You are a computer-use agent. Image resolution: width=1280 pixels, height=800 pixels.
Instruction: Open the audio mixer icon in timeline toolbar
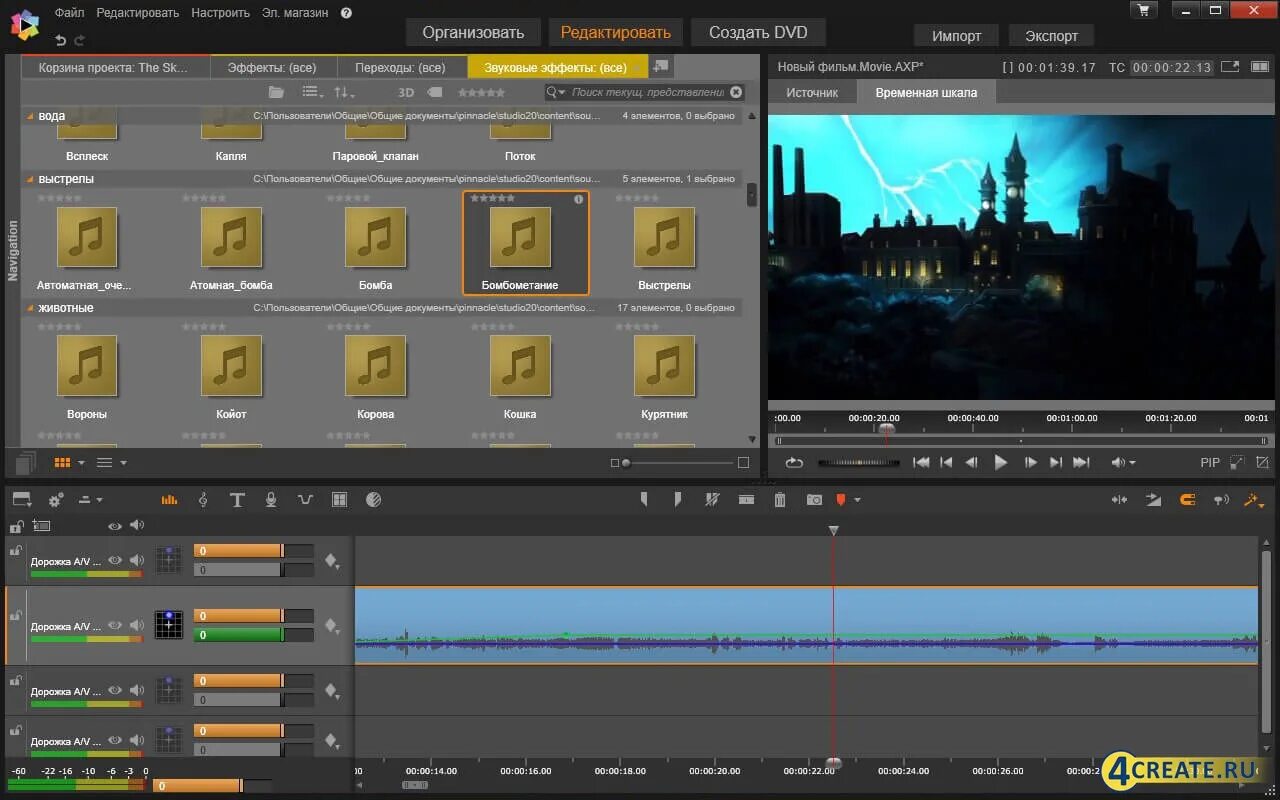[x=169, y=500]
